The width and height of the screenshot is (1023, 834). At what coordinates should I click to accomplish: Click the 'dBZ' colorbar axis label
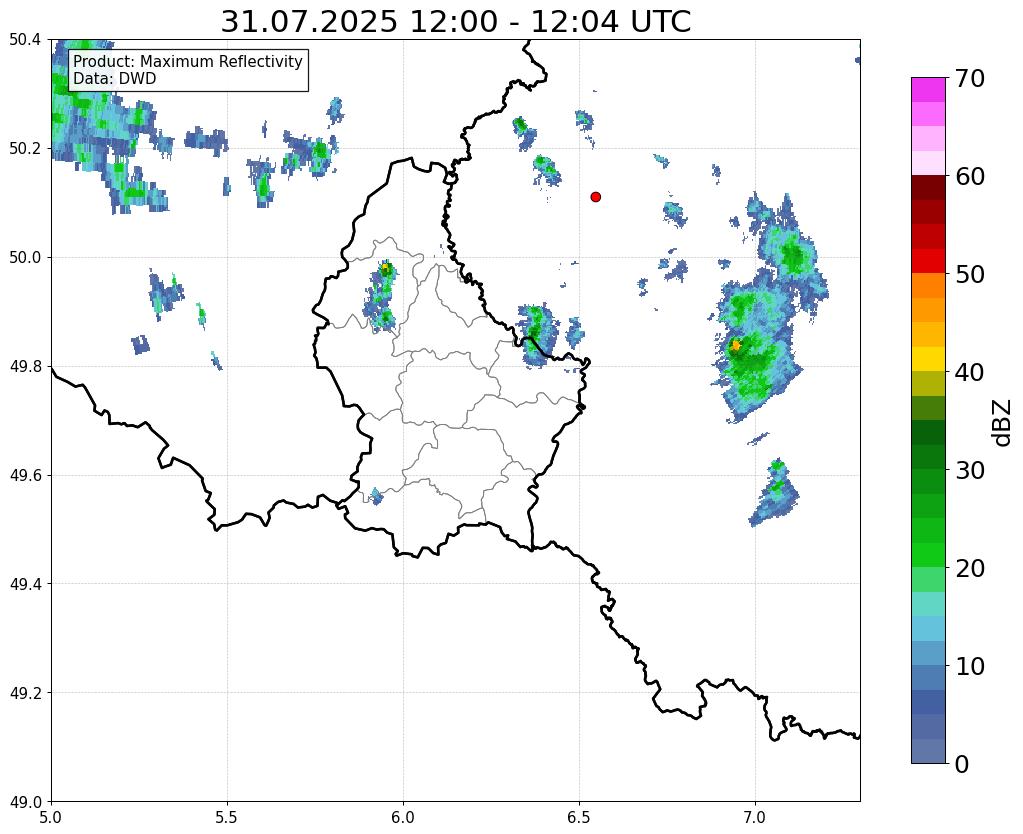coord(1003,423)
